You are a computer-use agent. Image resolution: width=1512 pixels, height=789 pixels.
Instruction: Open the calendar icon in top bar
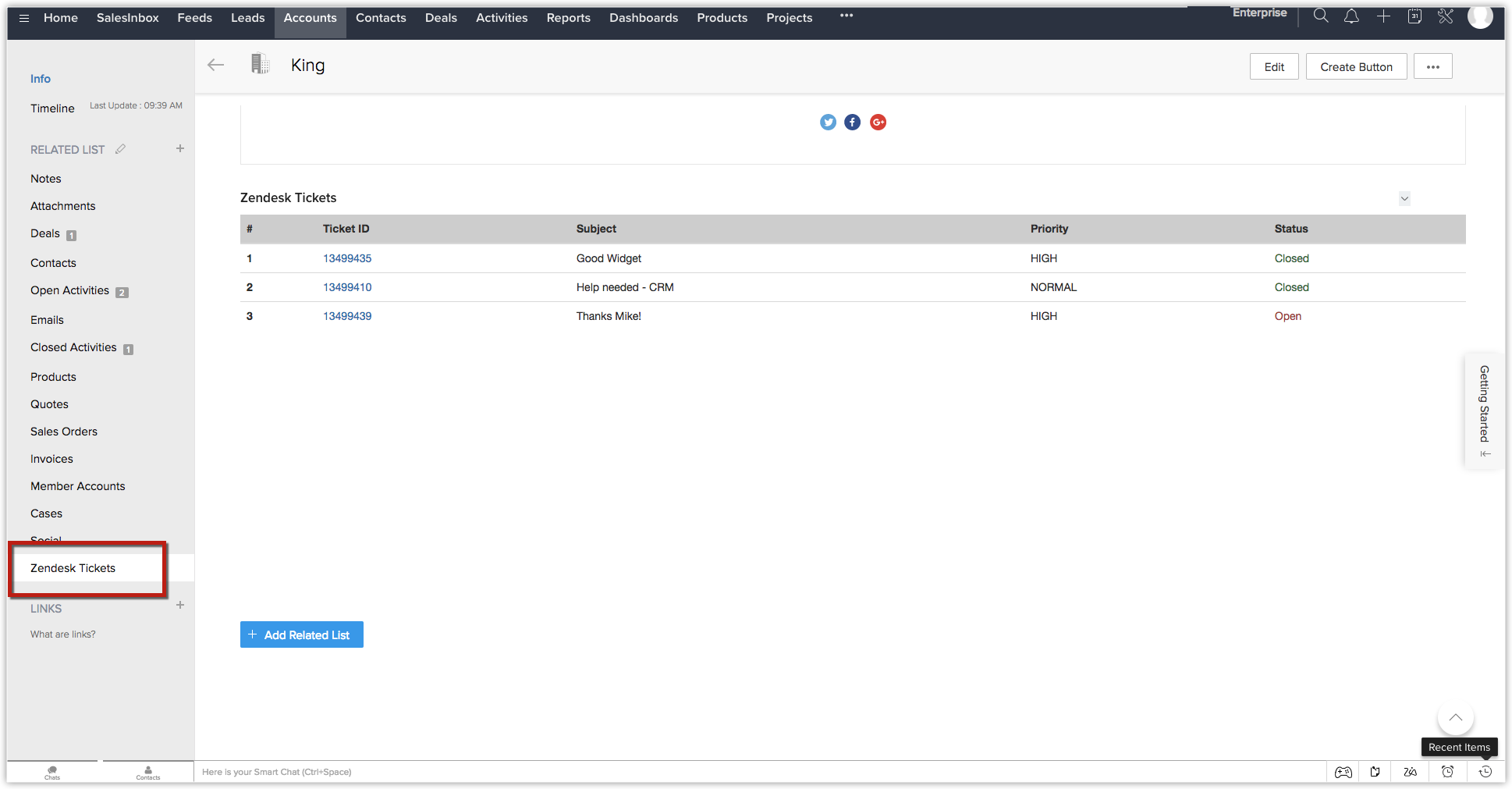click(x=1414, y=16)
